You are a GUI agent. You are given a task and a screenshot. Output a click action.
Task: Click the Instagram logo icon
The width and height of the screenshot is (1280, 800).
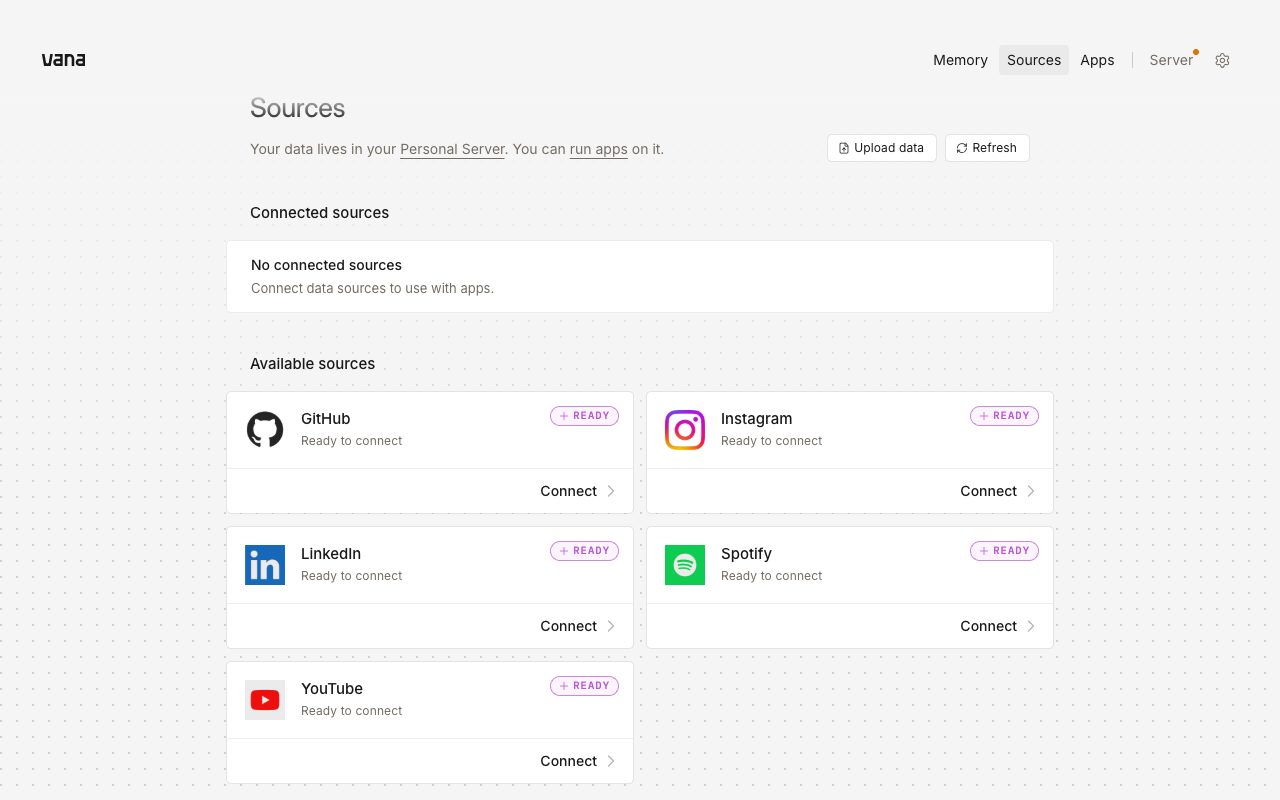pos(685,430)
